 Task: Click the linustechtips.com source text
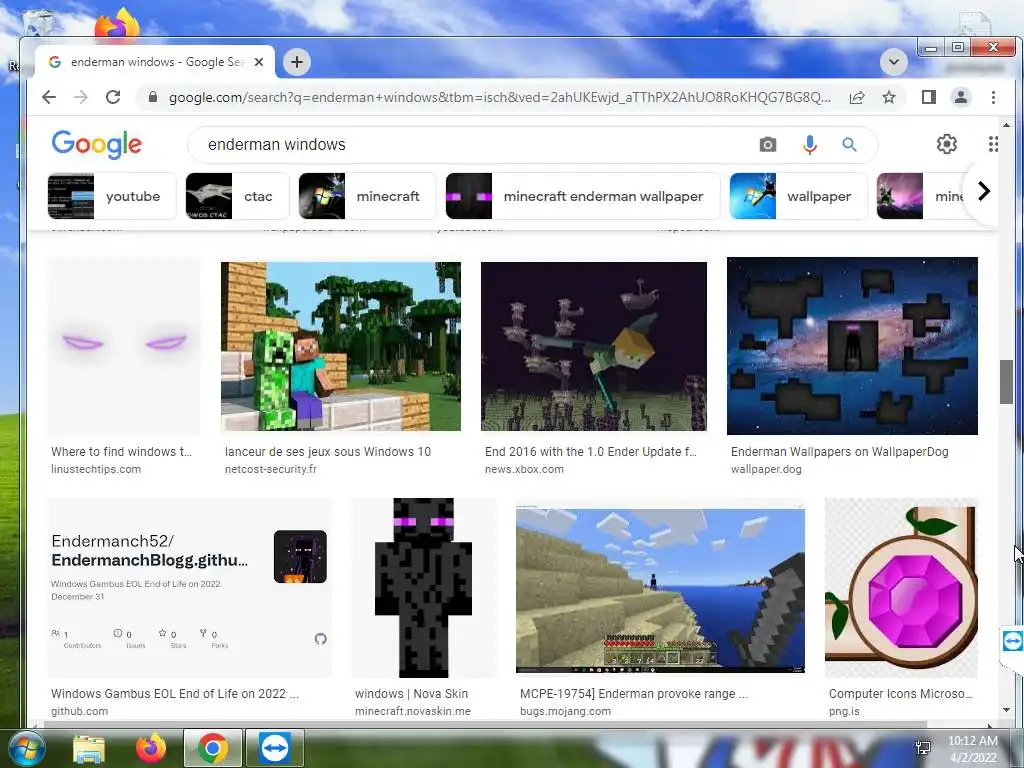pyautogui.click(x=96, y=469)
